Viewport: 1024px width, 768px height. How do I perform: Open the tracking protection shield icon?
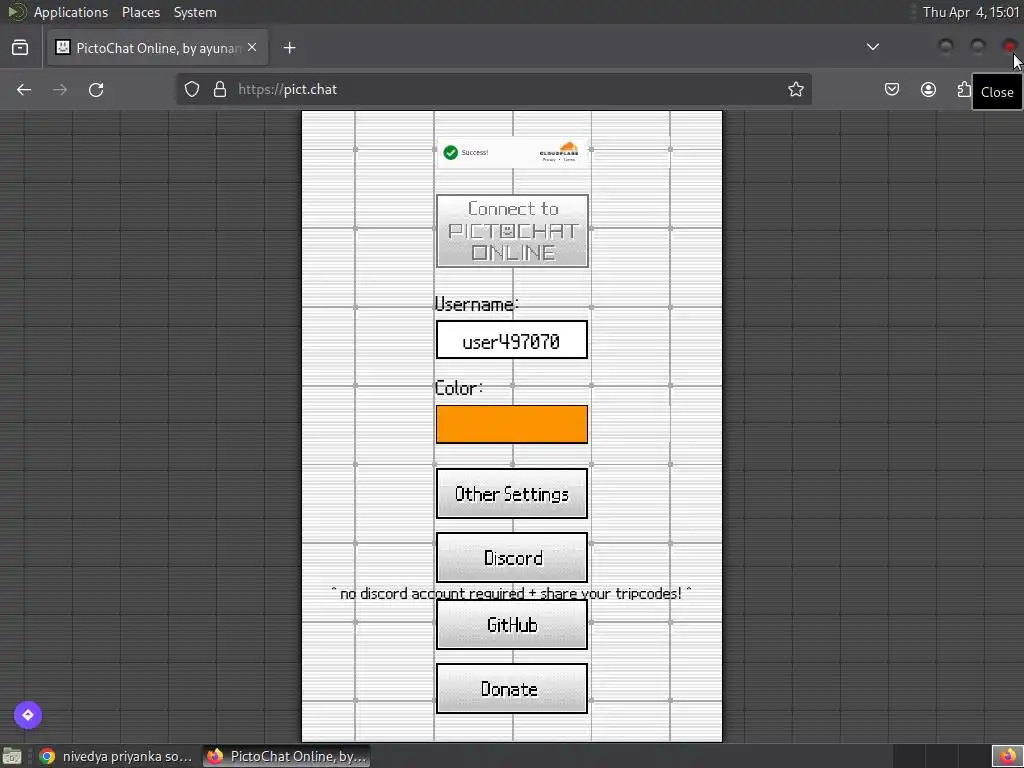[x=191, y=89]
